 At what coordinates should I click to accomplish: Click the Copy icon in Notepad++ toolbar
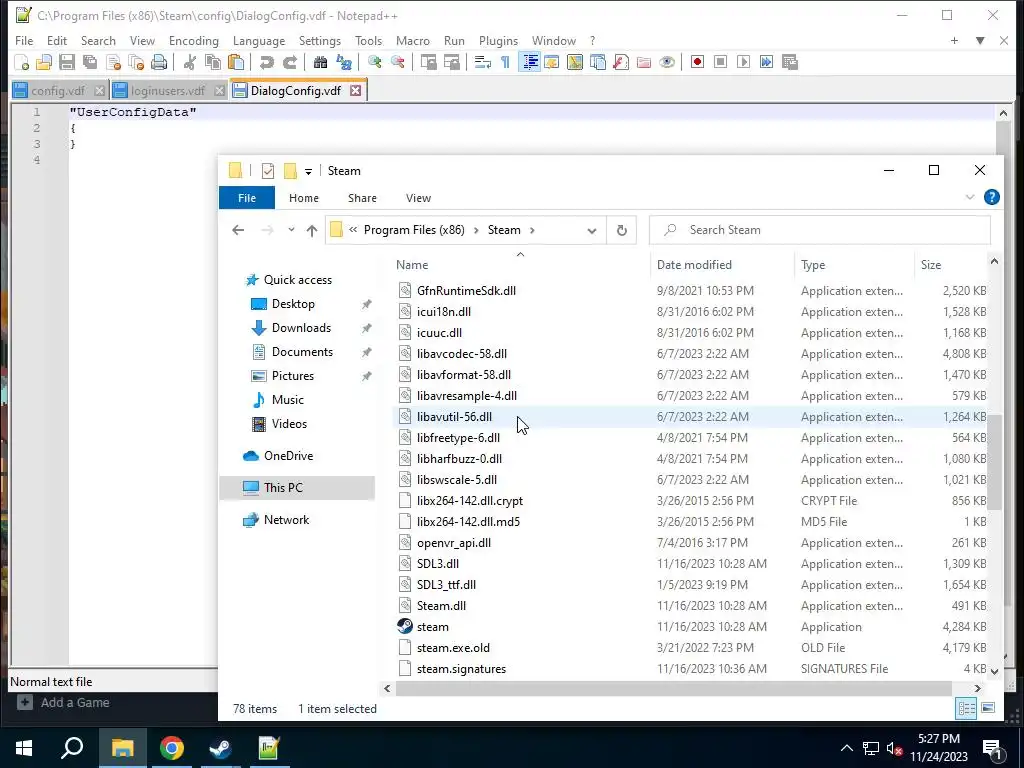[212, 62]
